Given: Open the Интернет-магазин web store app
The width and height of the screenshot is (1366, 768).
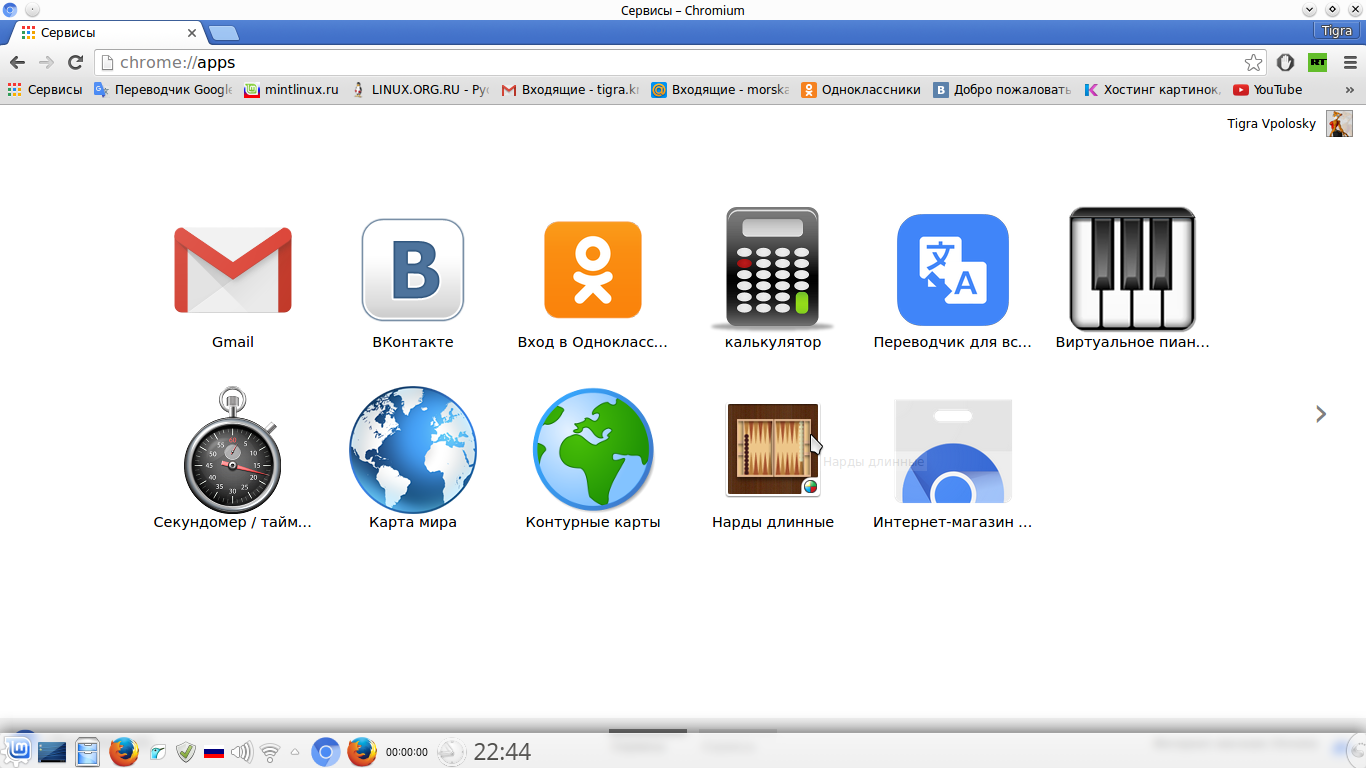Looking at the screenshot, I should [x=953, y=450].
